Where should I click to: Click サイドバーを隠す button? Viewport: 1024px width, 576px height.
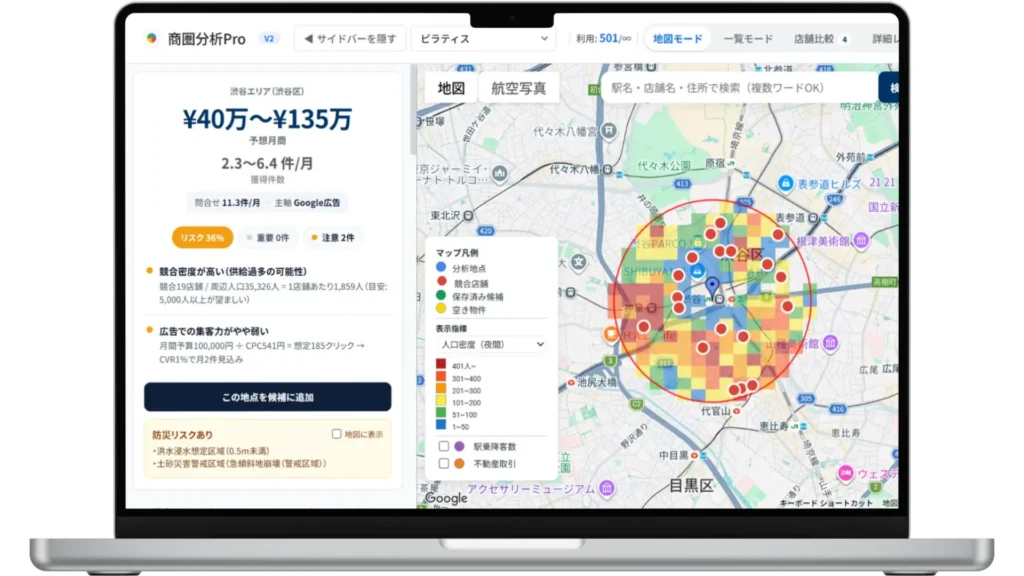[x=350, y=39]
